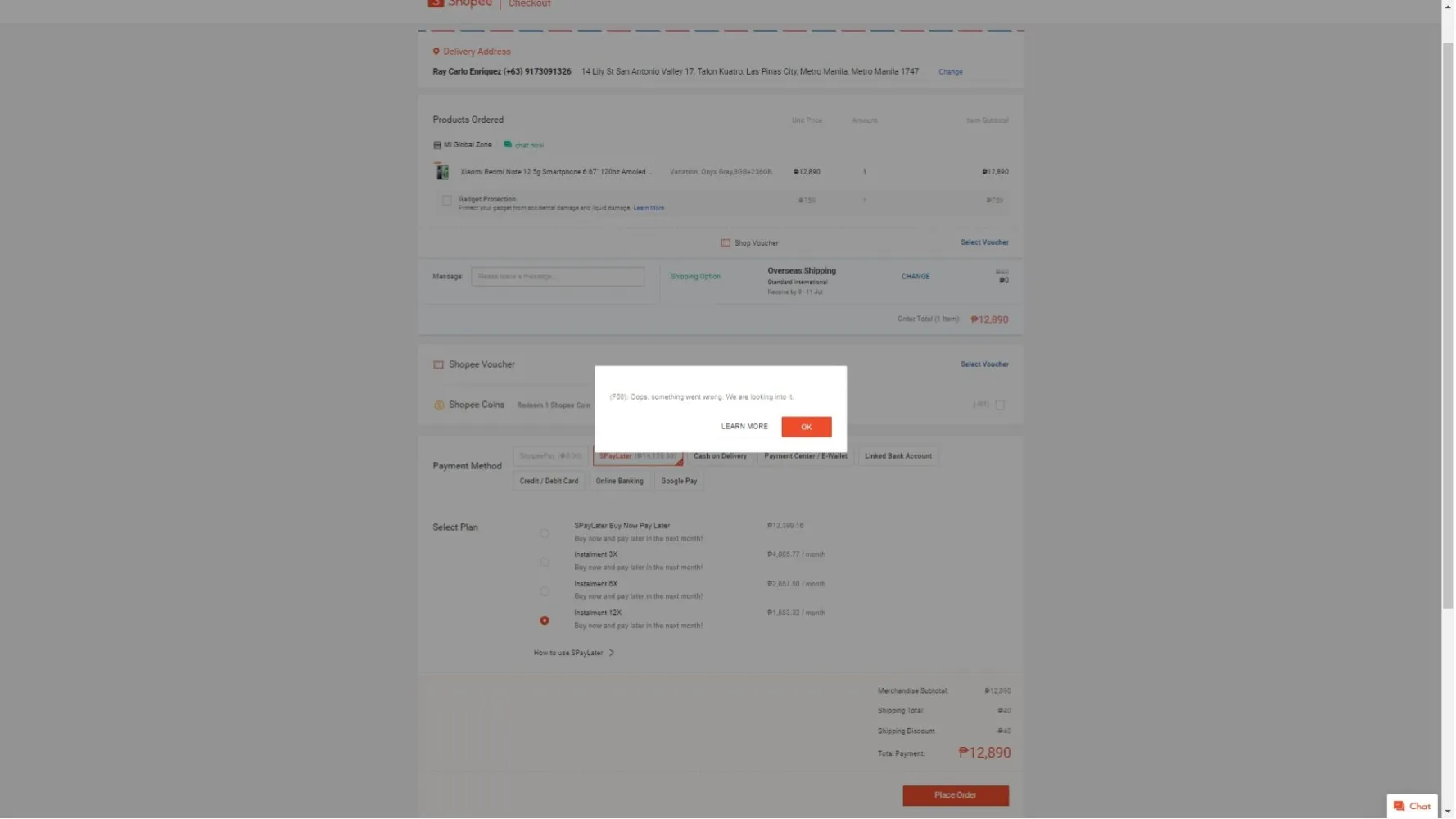Choose Credit / Debit Card payment method
Screen dimensions: 1456x819
click(549, 482)
